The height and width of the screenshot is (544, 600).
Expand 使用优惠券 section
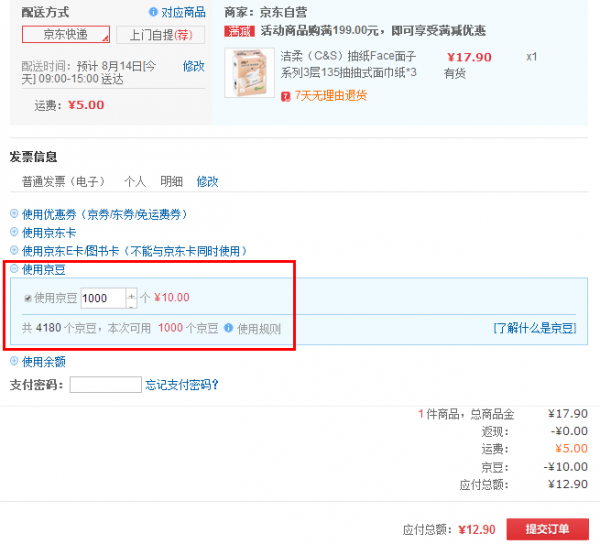point(14,214)
